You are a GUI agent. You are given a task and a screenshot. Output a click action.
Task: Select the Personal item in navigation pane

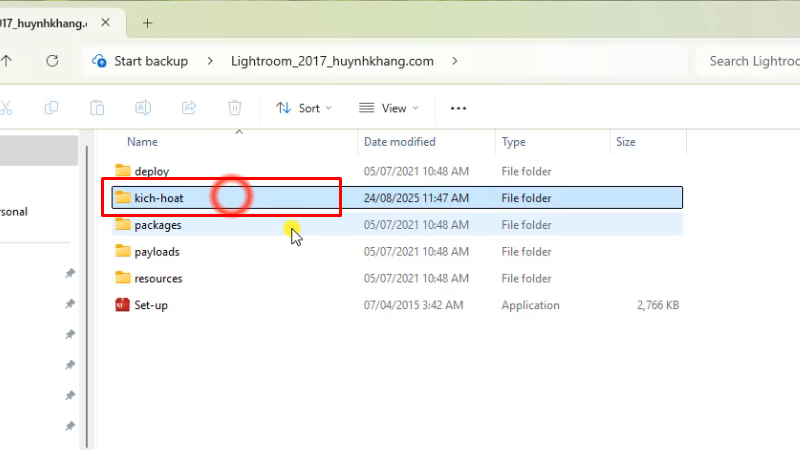point(14,212)
